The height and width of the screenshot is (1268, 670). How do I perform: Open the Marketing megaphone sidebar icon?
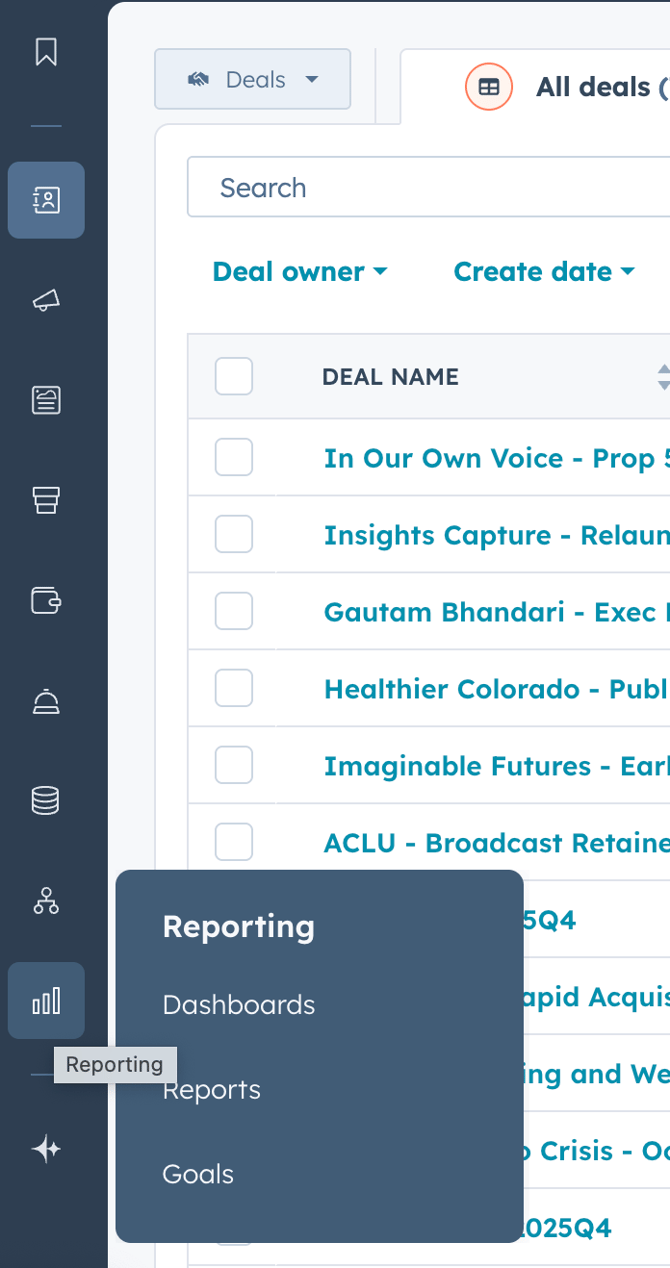click(x=46, y=300)
